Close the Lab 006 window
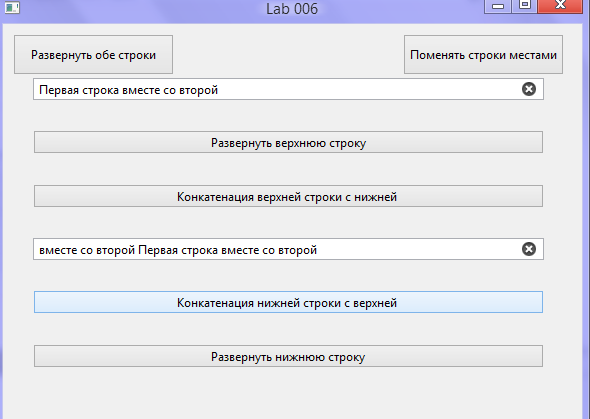Screen dimensions: 590x419 tap(560, 6)
